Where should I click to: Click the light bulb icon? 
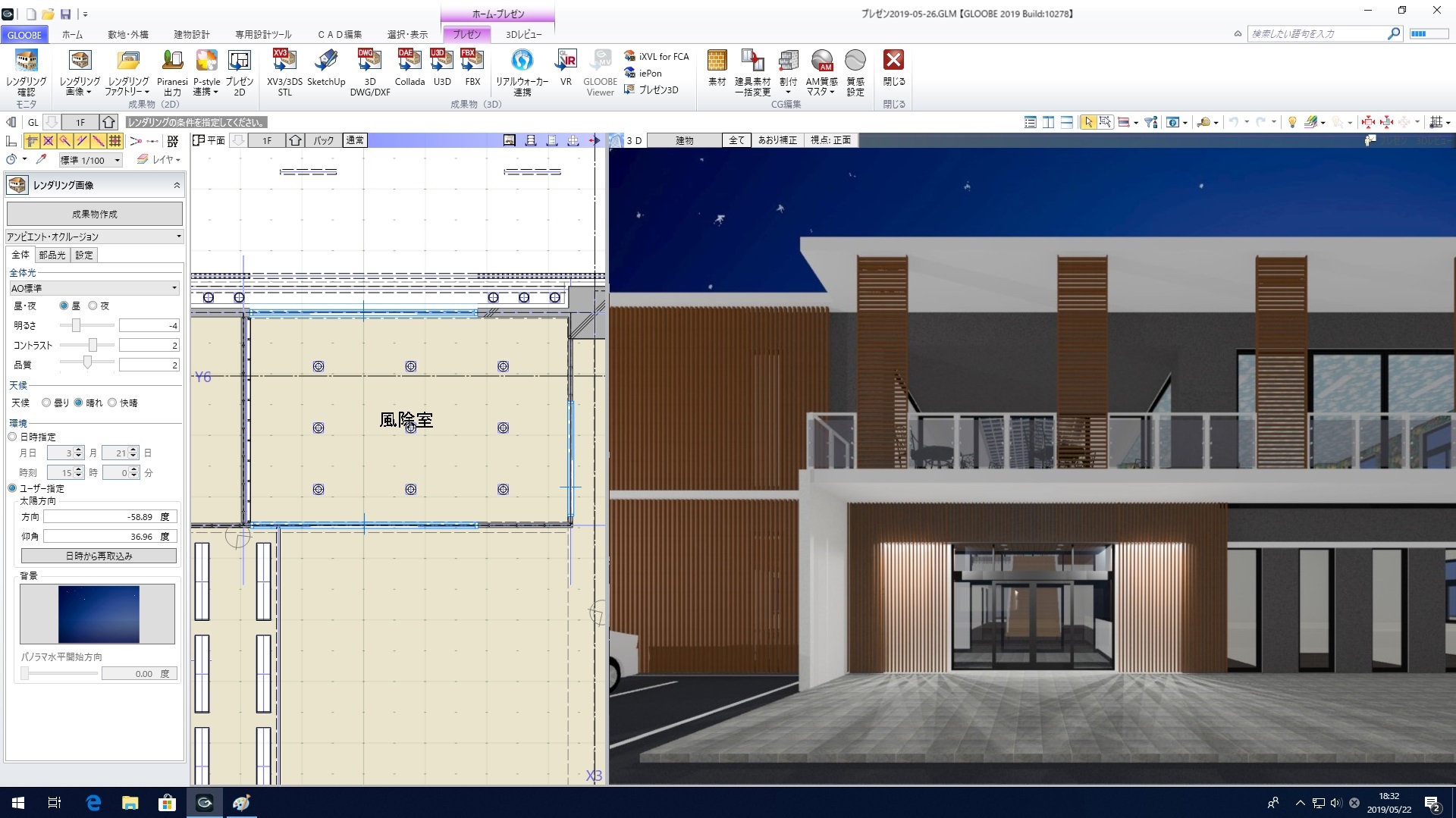[x=1292, y=122]
